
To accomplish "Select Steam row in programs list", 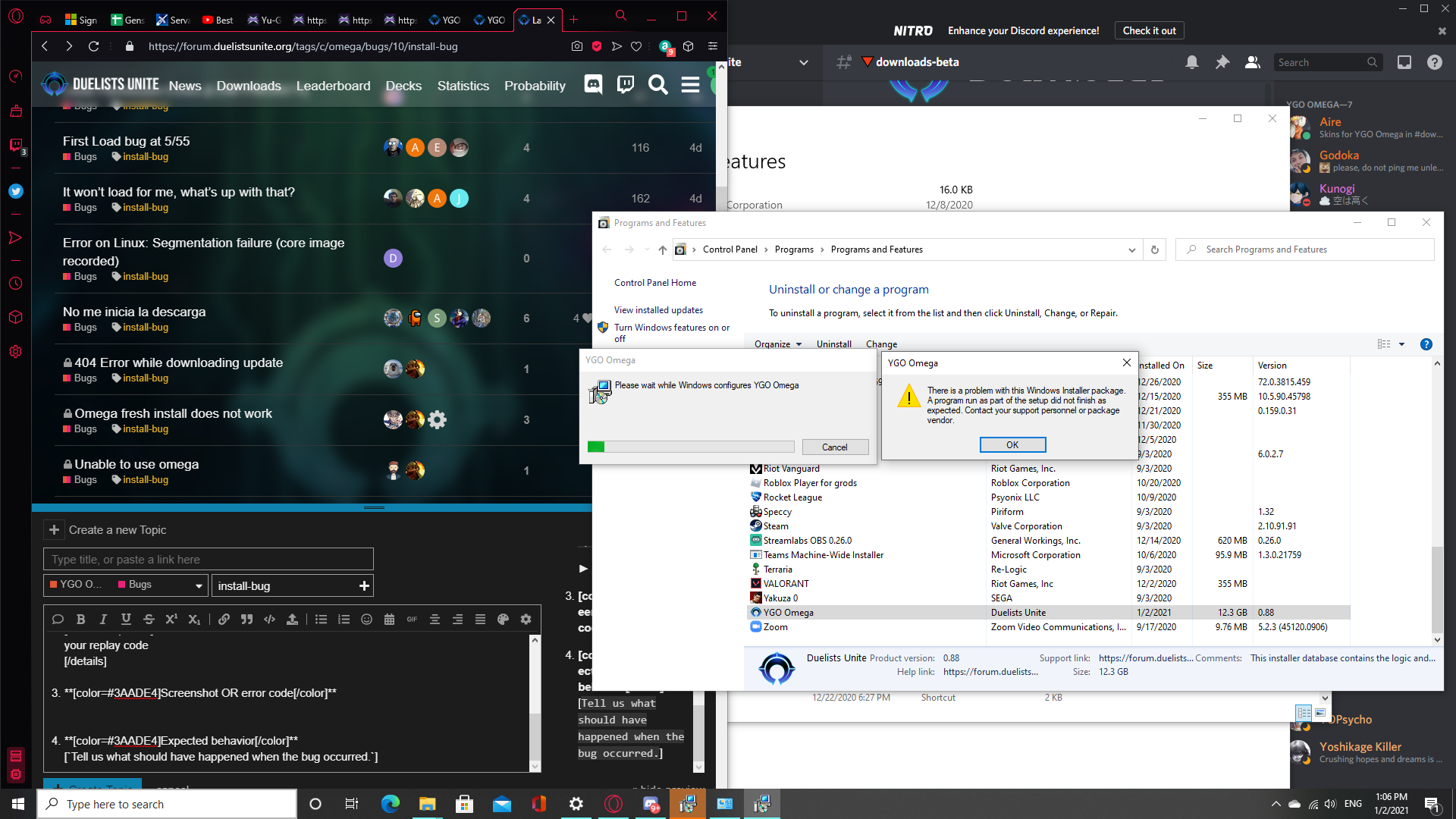I will pyautogui.click(x=1049, y=526).
